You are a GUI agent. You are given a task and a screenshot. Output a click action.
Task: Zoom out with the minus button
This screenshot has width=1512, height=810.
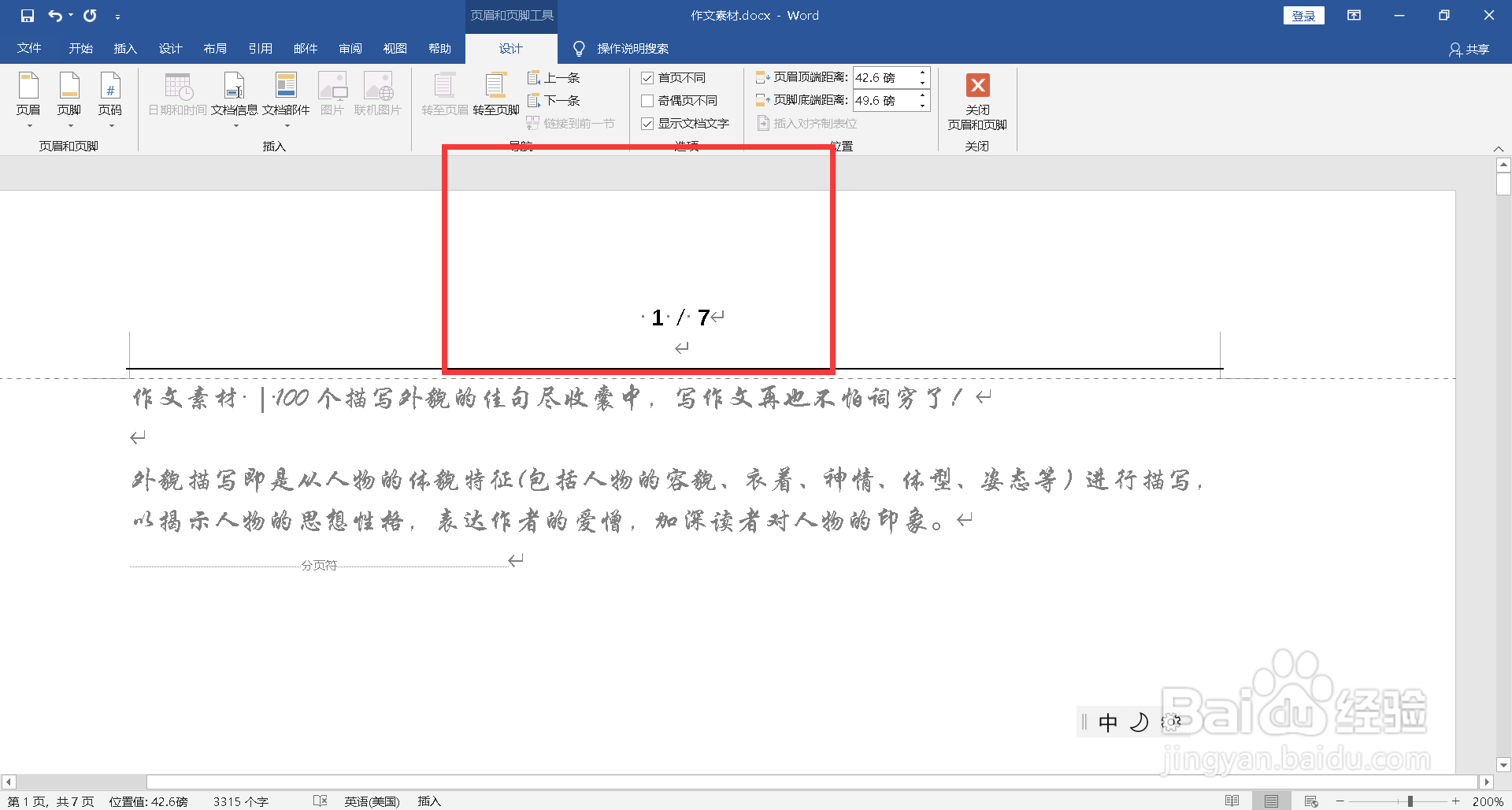click(x=1340, y=801)
